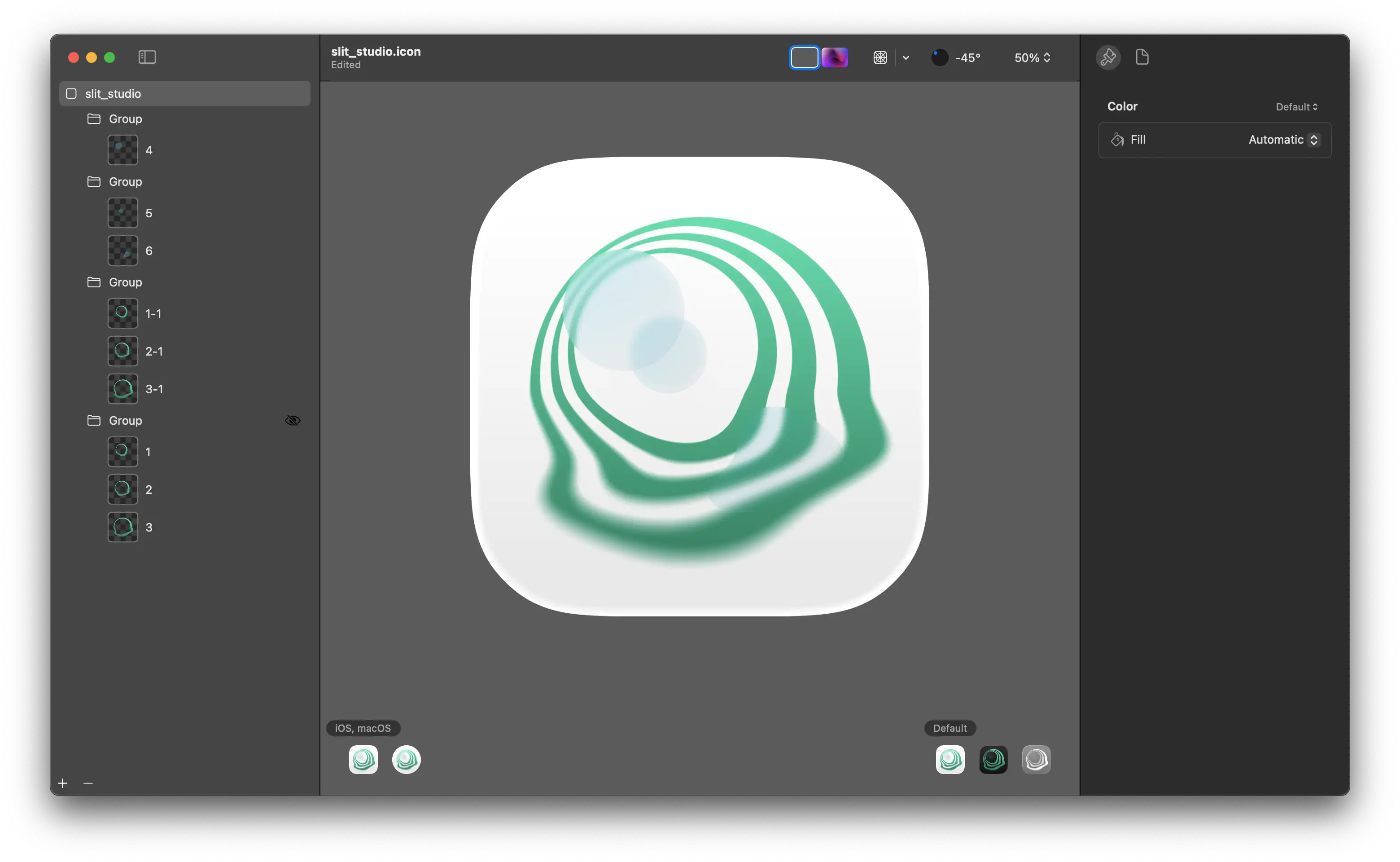Select the layer named 1-1

coord(153,313)
